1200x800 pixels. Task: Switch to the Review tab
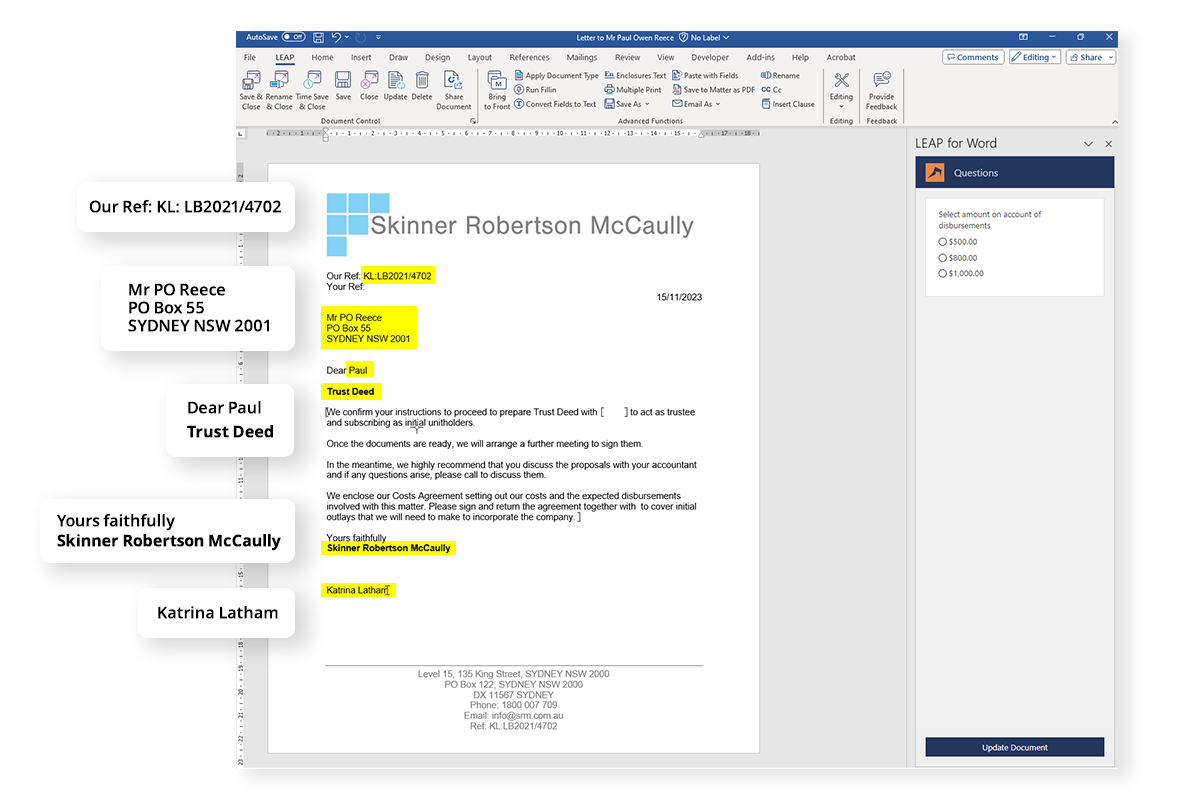click(x=628, y=58)
